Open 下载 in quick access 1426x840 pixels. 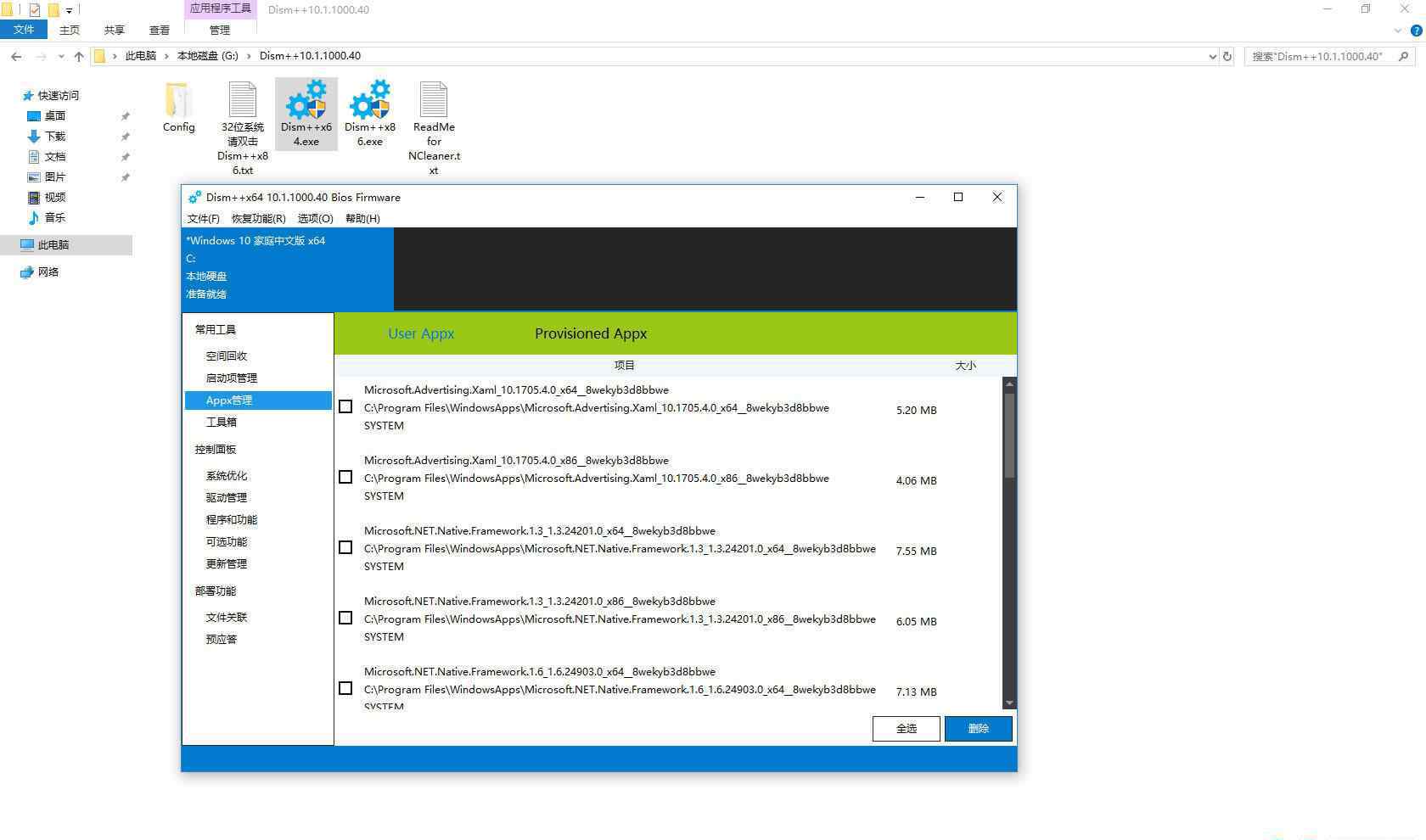55,136
